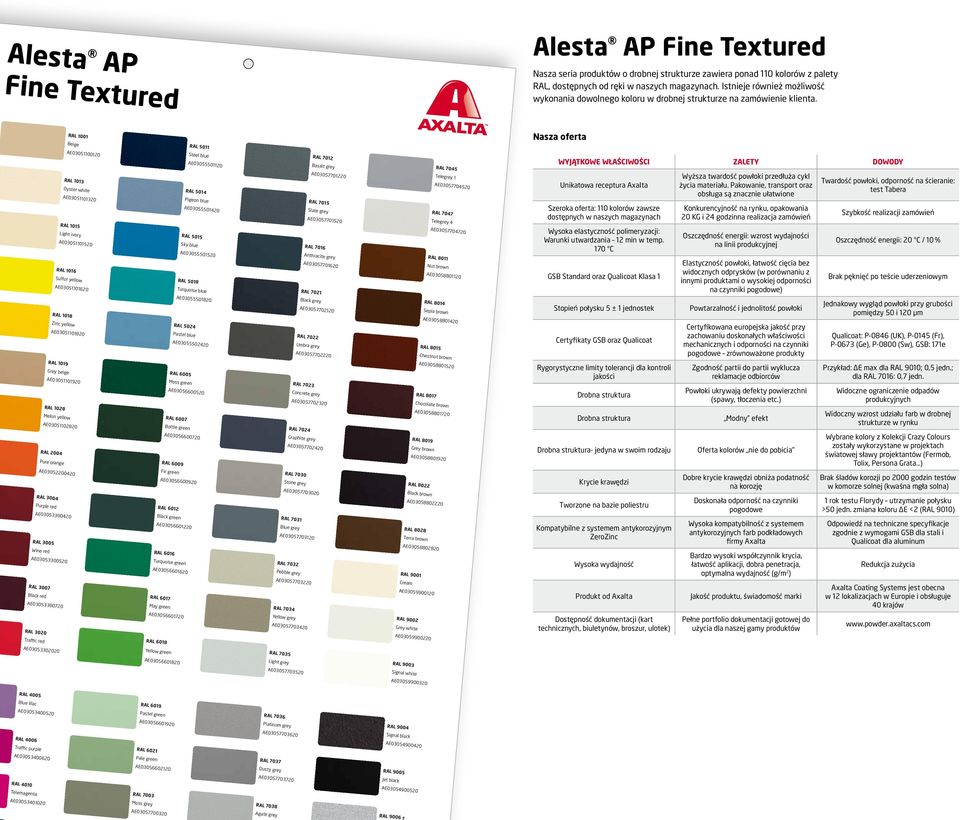This screenshot has height=820, width=960.
Task: Choose the RAL 7022 Umbra grey swatch
Action: click(261, 341)
